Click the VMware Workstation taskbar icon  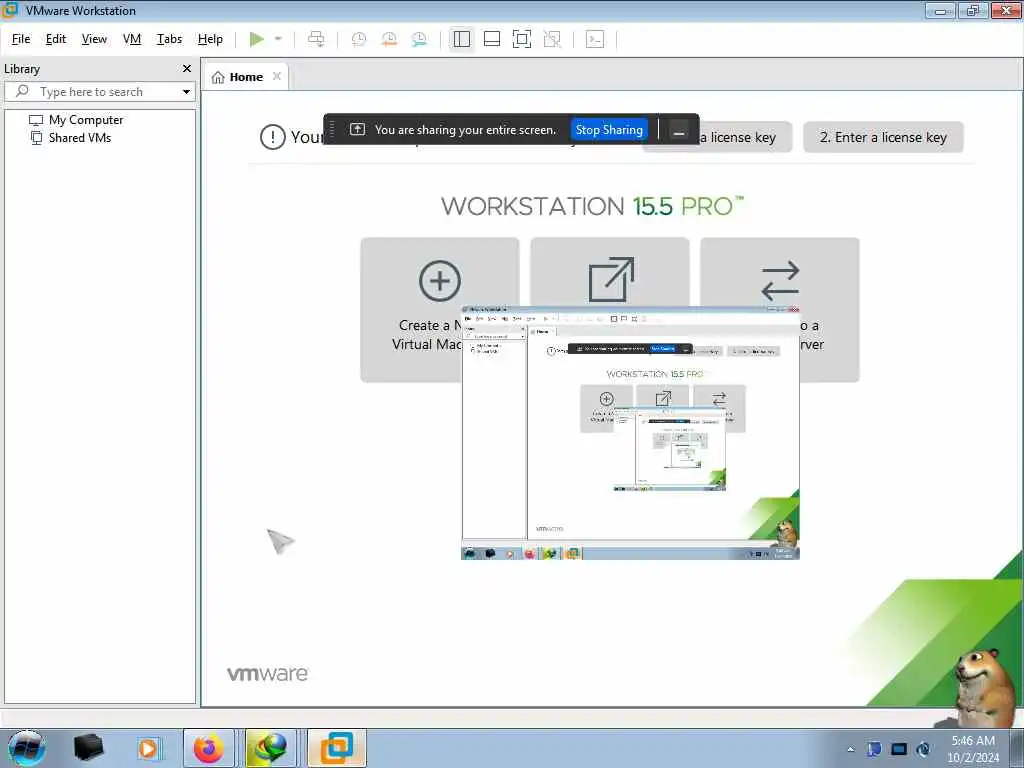[x=336, y=748]
